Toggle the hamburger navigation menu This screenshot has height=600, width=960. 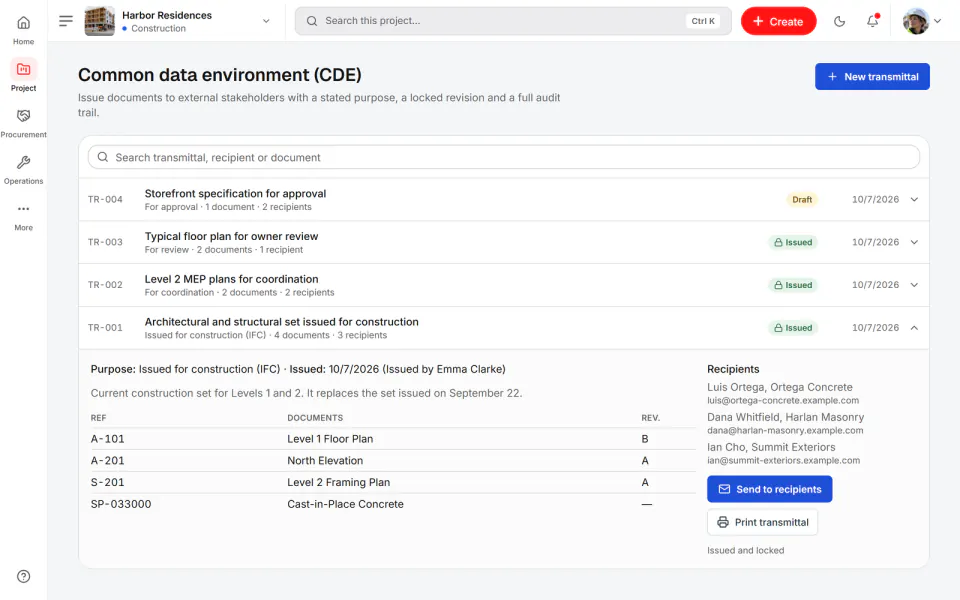[x=66, y=21]
